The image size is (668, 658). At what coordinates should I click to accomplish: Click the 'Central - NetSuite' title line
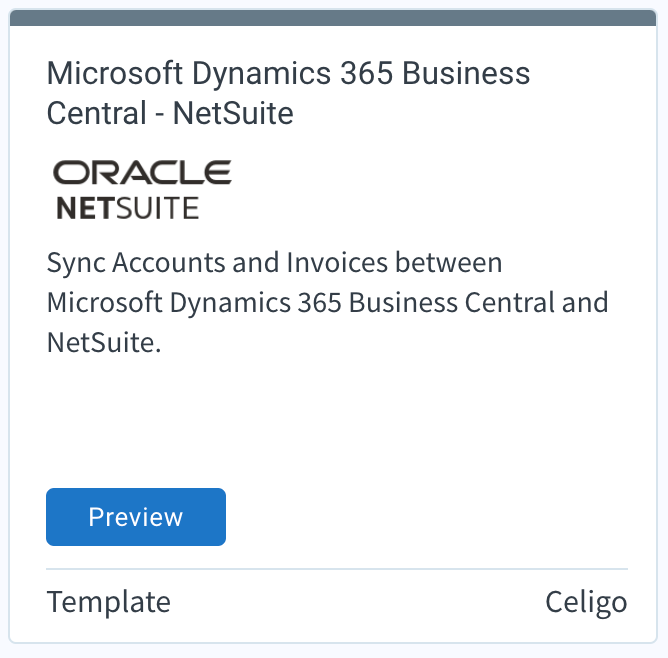coord(170,113)
